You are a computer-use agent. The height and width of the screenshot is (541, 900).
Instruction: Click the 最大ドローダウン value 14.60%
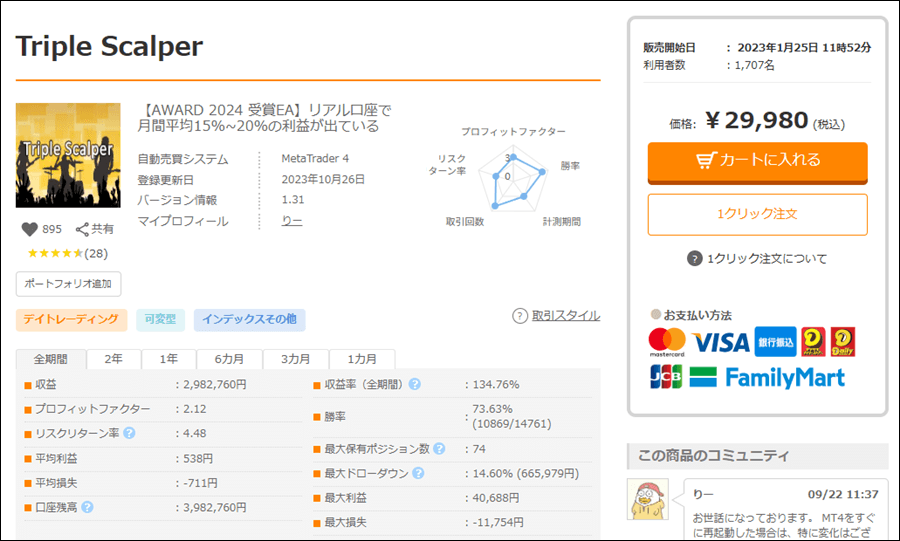point(492,474)
